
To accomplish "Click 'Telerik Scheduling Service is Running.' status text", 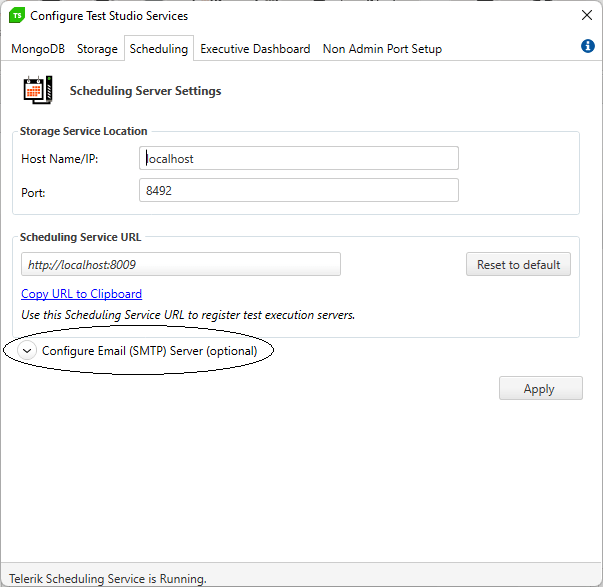I will tap(108, 579).
